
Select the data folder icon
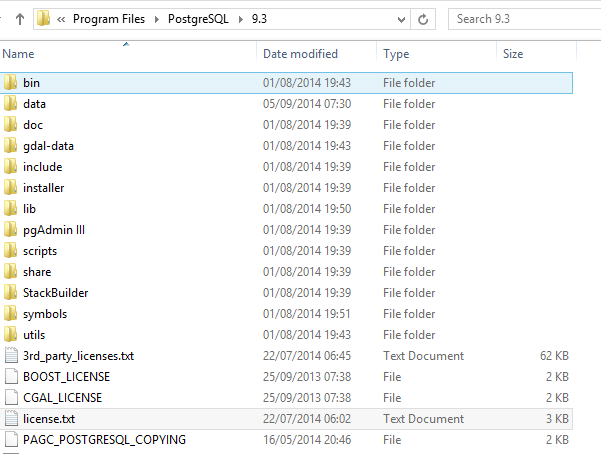tap(11, 103)
